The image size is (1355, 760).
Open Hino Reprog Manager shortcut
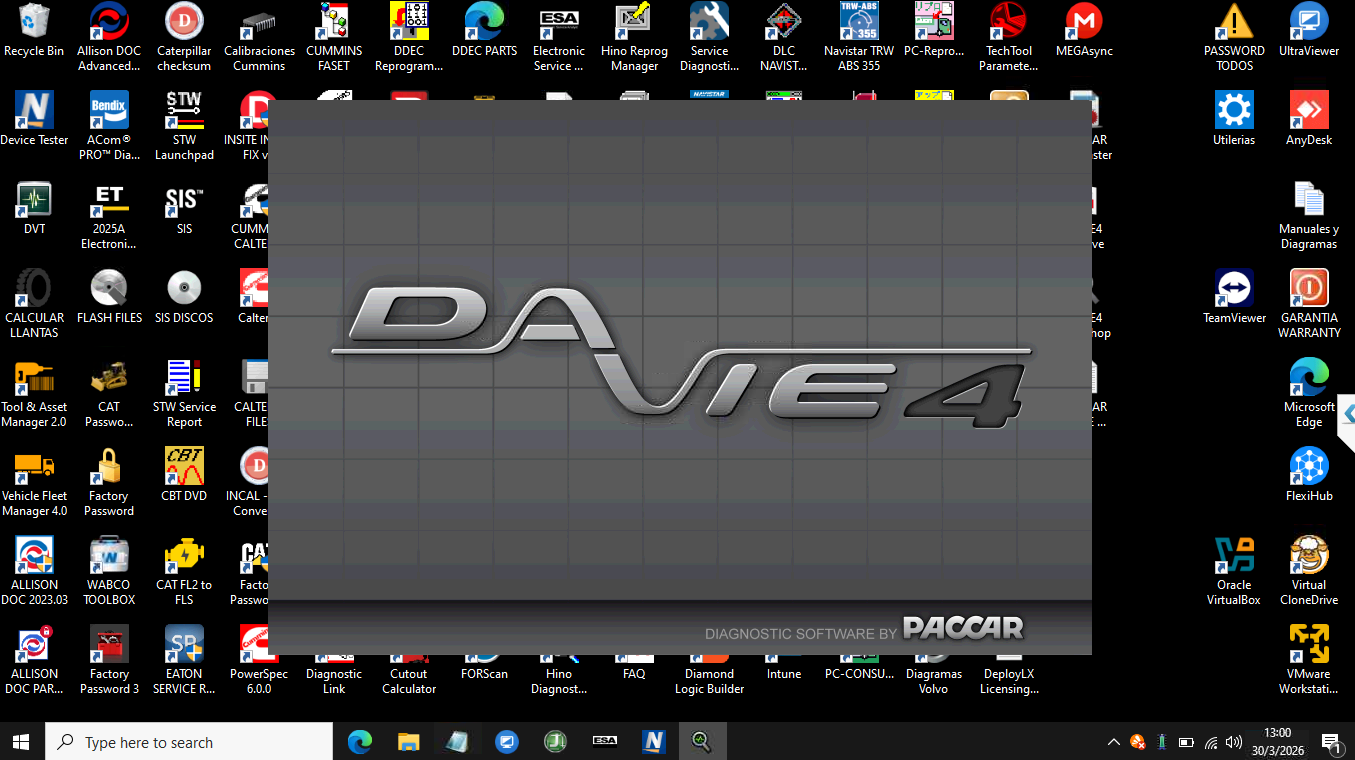coord(634,37)
